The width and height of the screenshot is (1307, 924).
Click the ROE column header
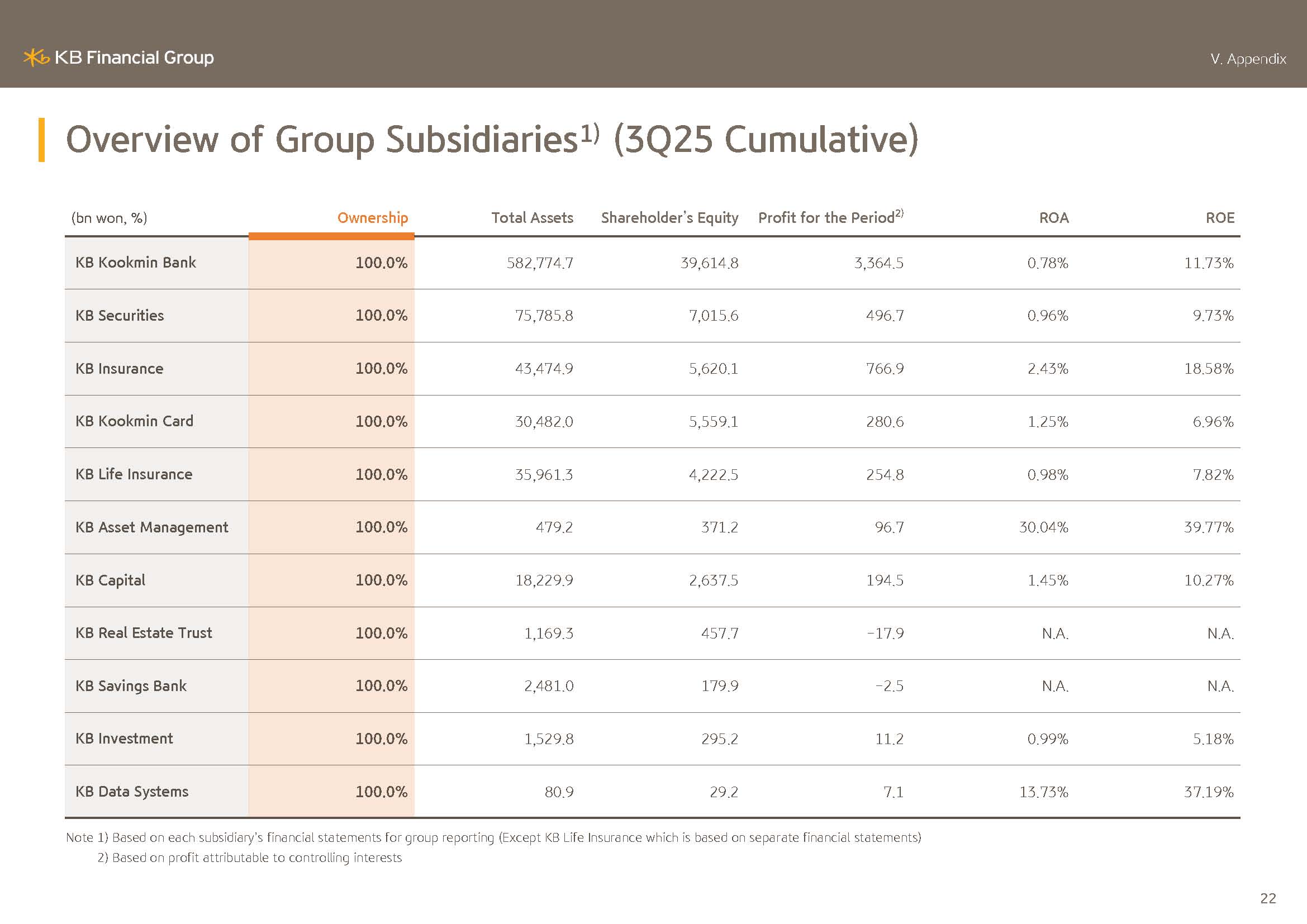[x=1219, y=218]
